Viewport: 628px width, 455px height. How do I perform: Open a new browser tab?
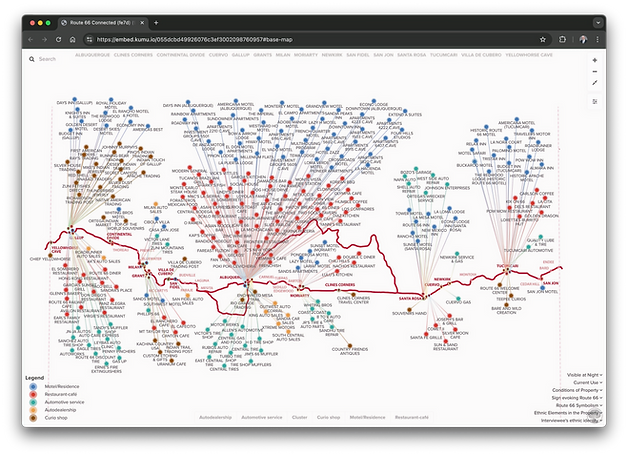[x=156, y=23]
